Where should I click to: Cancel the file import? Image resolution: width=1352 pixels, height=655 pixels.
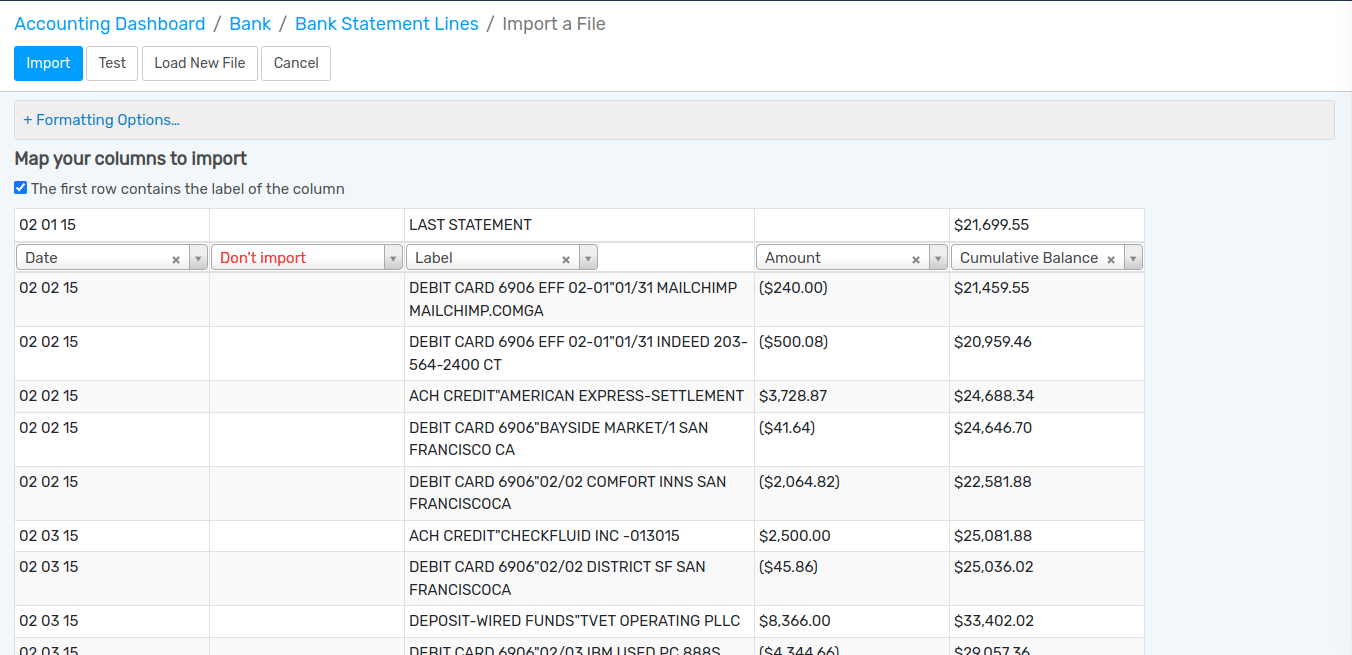(296, 63)
